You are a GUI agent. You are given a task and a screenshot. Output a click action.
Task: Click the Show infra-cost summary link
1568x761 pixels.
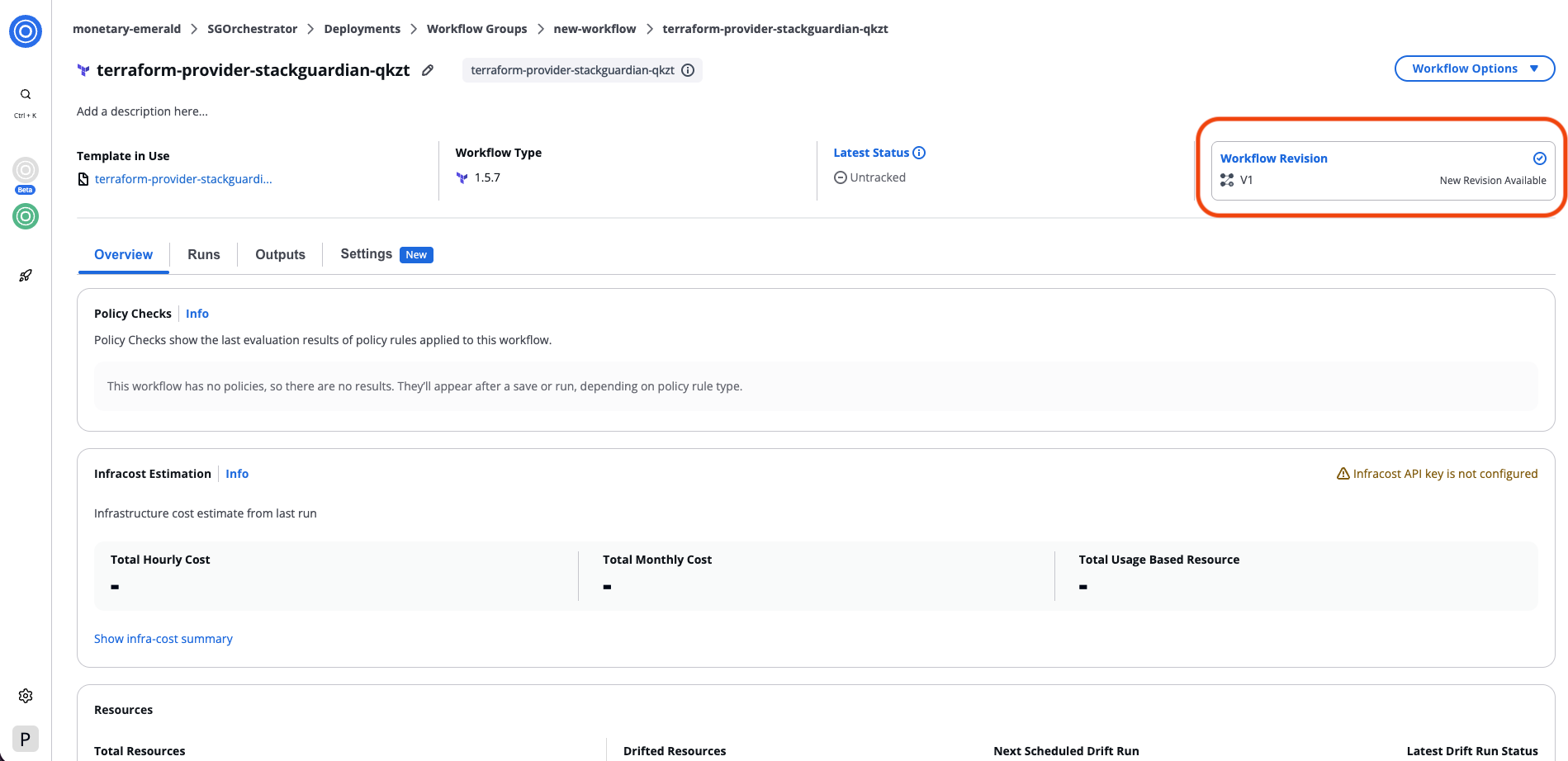click(163, 639)
